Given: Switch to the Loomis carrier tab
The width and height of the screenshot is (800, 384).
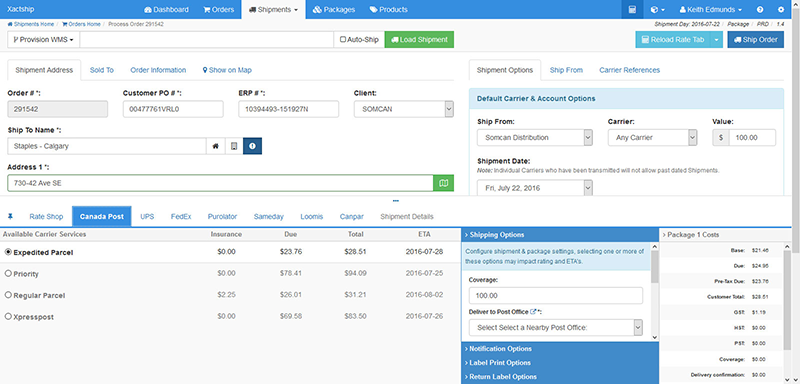Looking at the screenshot, I should pyautogui.click(x=312, y=216).
